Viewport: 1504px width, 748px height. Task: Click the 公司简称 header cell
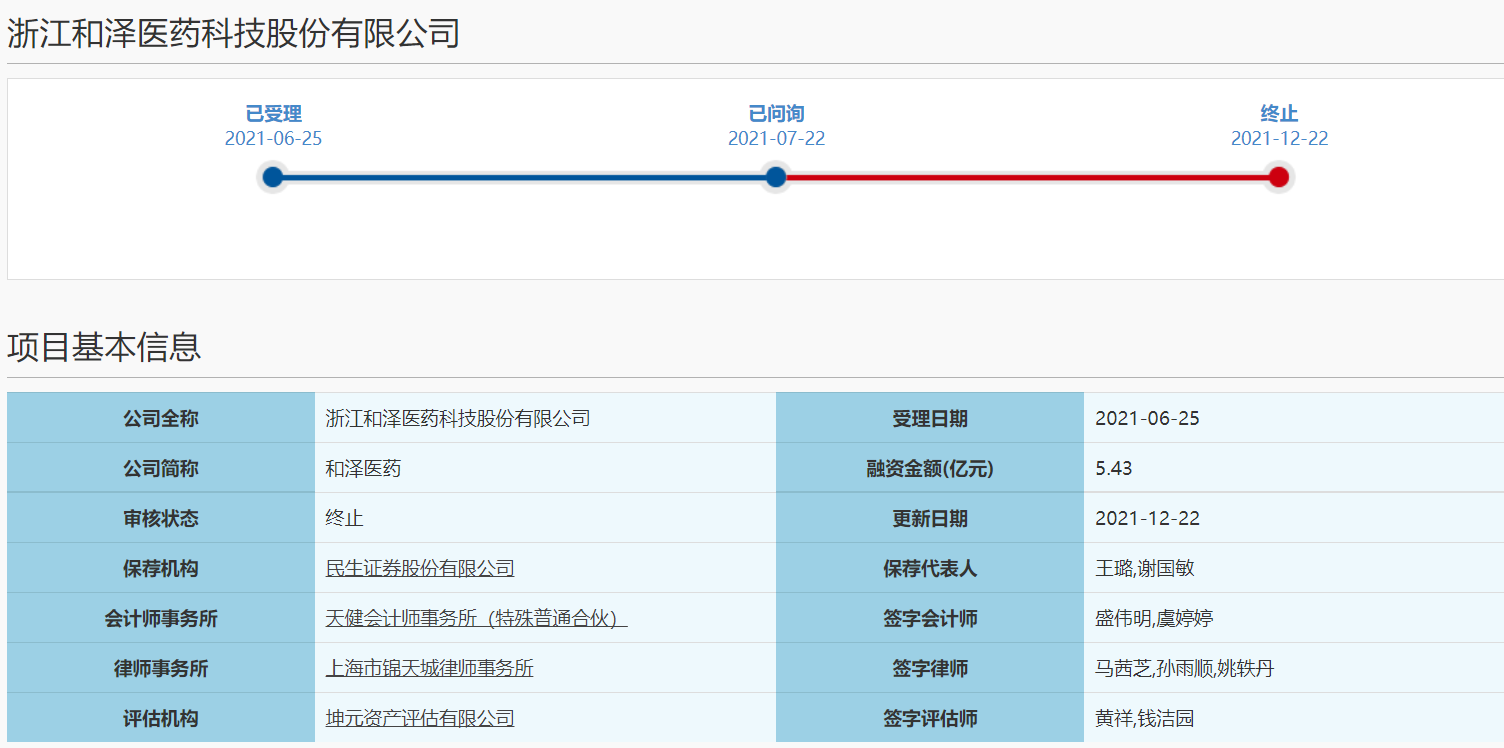(161, 468)
